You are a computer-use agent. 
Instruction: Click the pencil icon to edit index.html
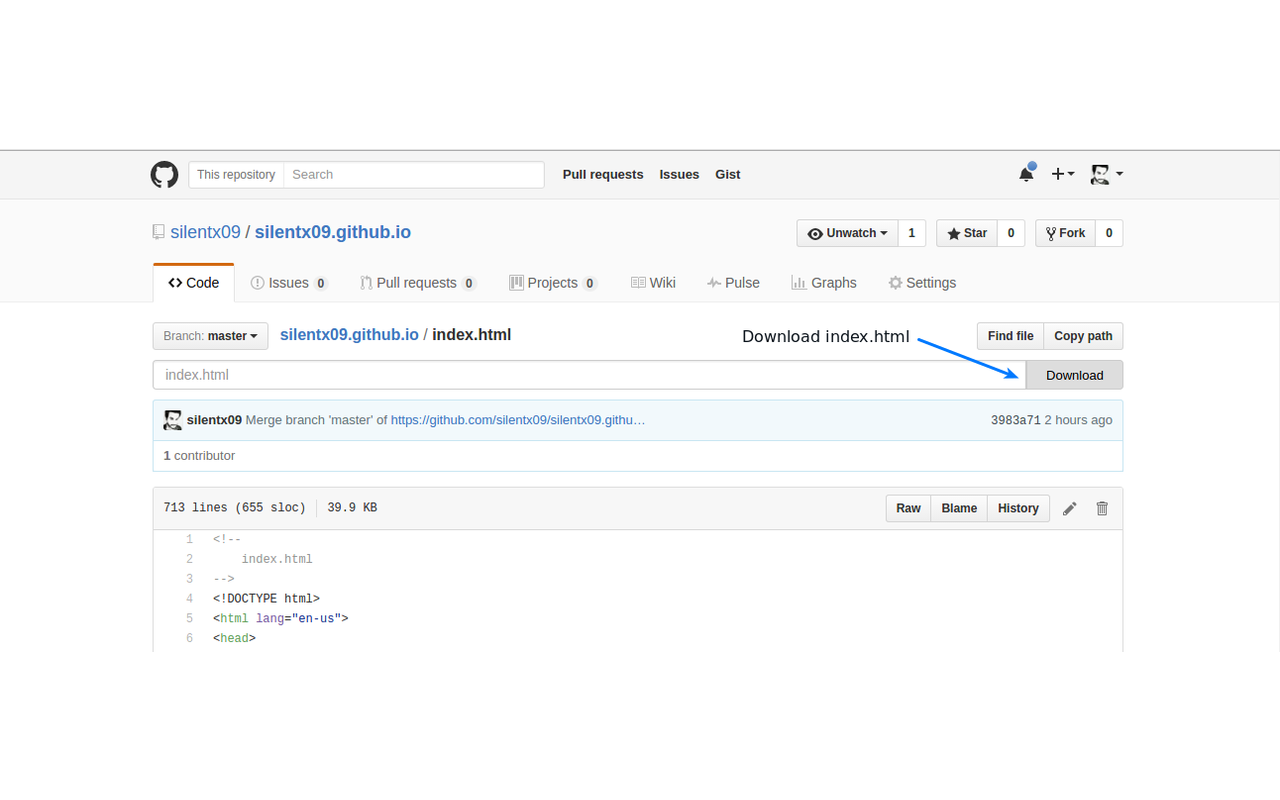tap(1069, 508)
